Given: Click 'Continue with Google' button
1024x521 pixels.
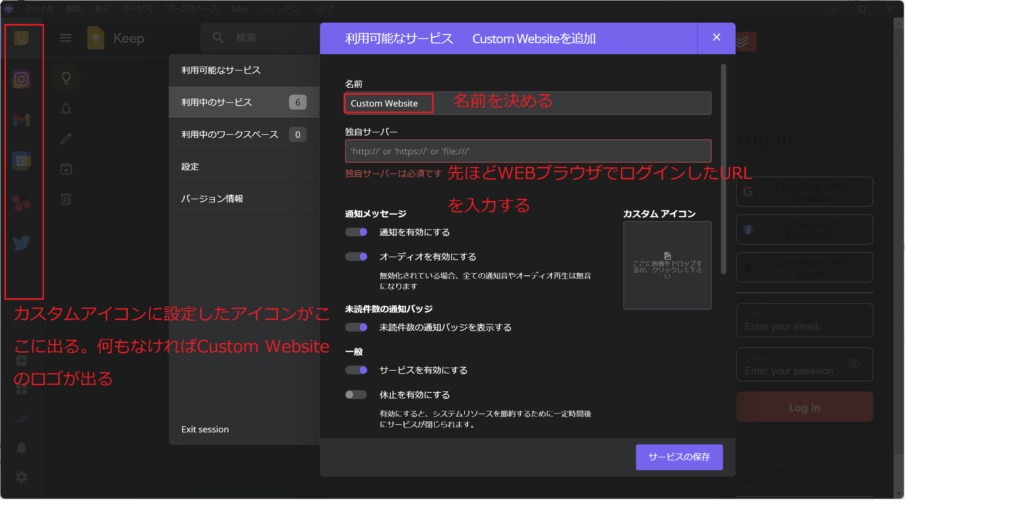Looking at the screenshot, I should pyautogui.click(x=805, y=192).
